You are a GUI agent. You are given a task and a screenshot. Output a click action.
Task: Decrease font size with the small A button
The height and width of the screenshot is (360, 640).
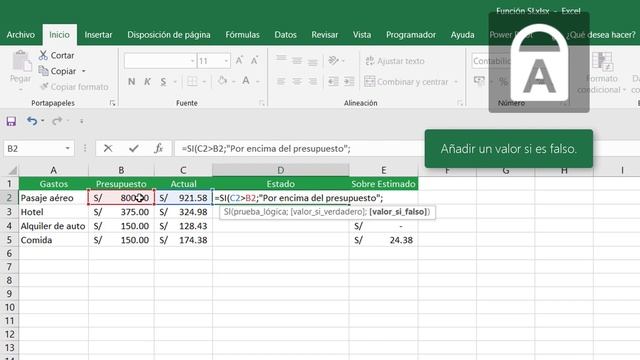[254, 61]
